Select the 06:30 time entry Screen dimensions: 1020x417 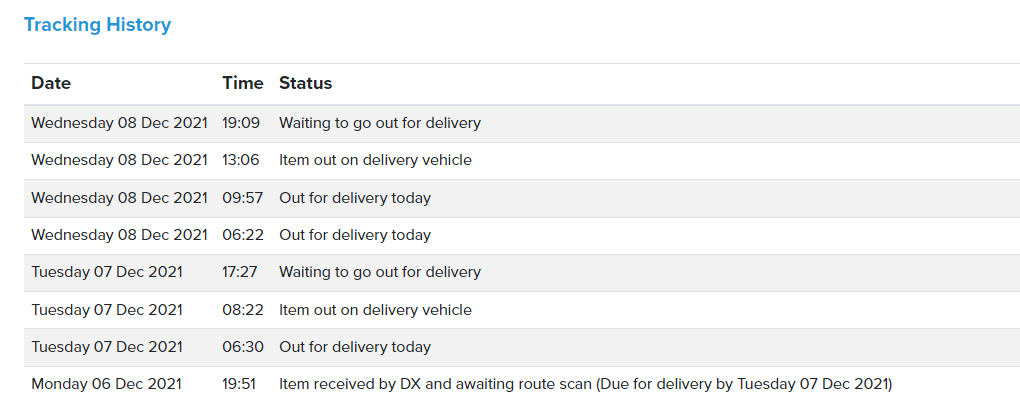(x=242, y=347)
